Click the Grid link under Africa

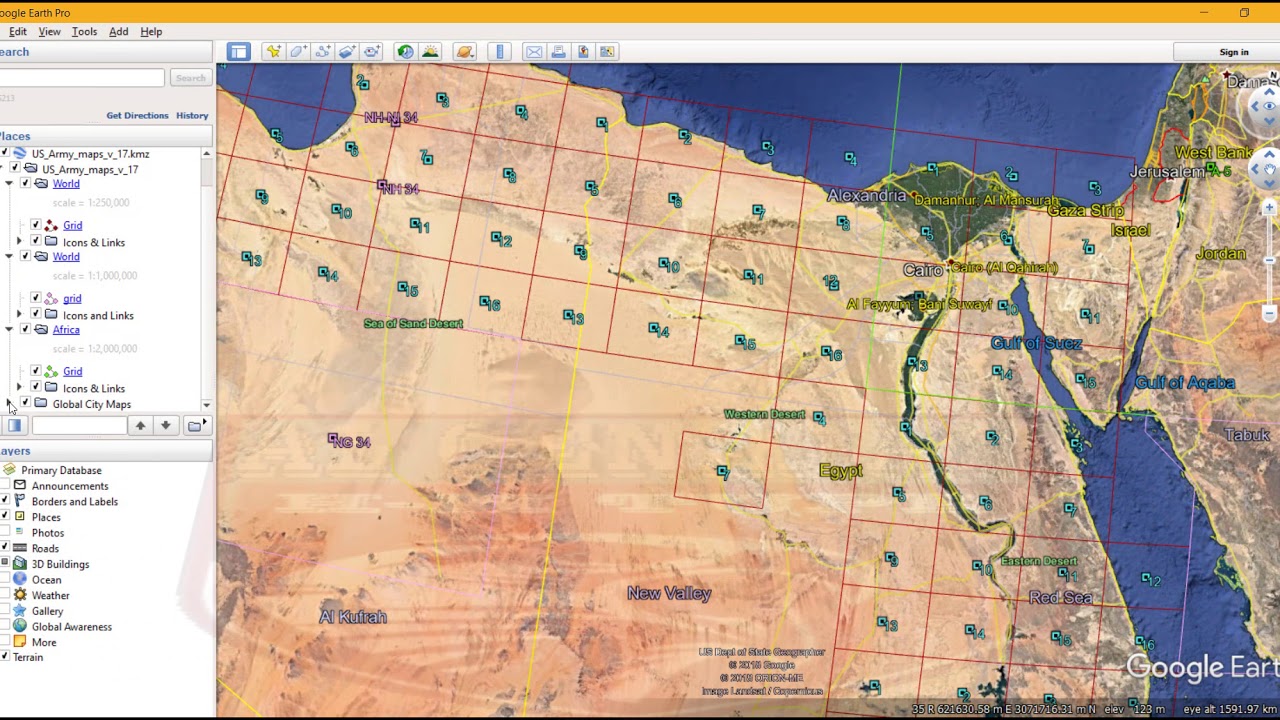coord(73,372)
